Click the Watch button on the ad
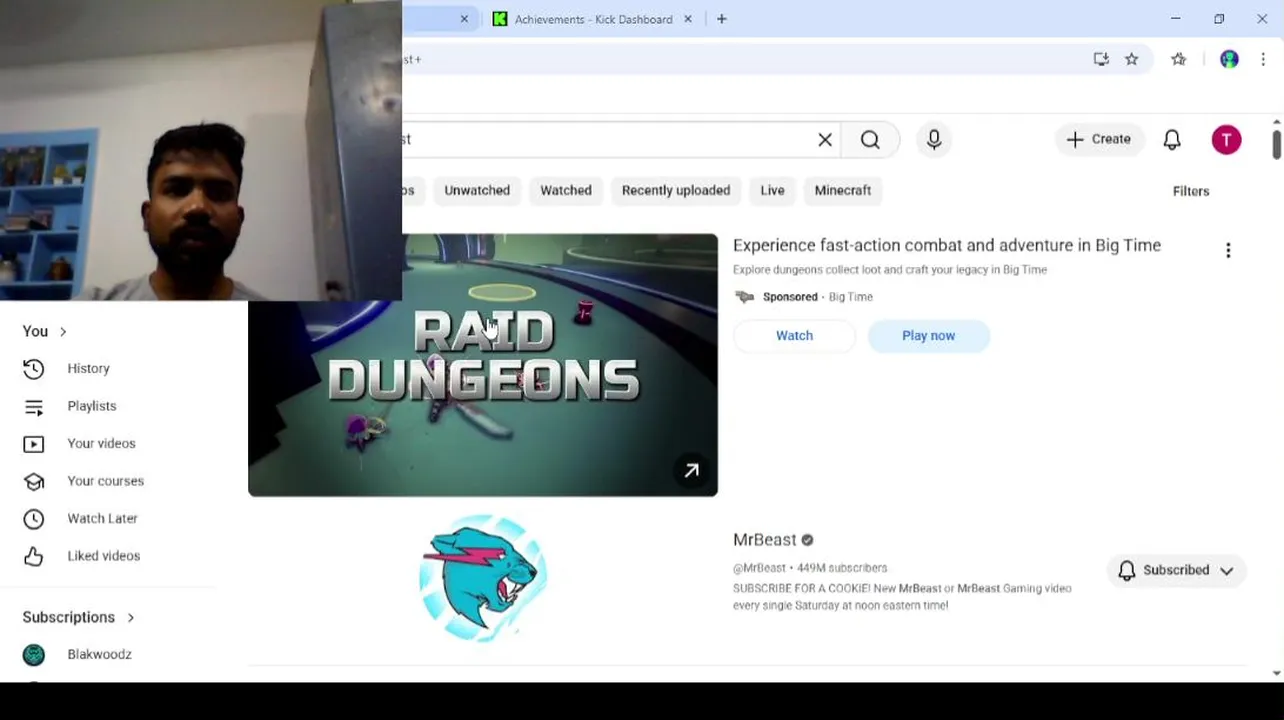Image resolution: width=1284 pixels, height=720 pixels. point(794,336)
